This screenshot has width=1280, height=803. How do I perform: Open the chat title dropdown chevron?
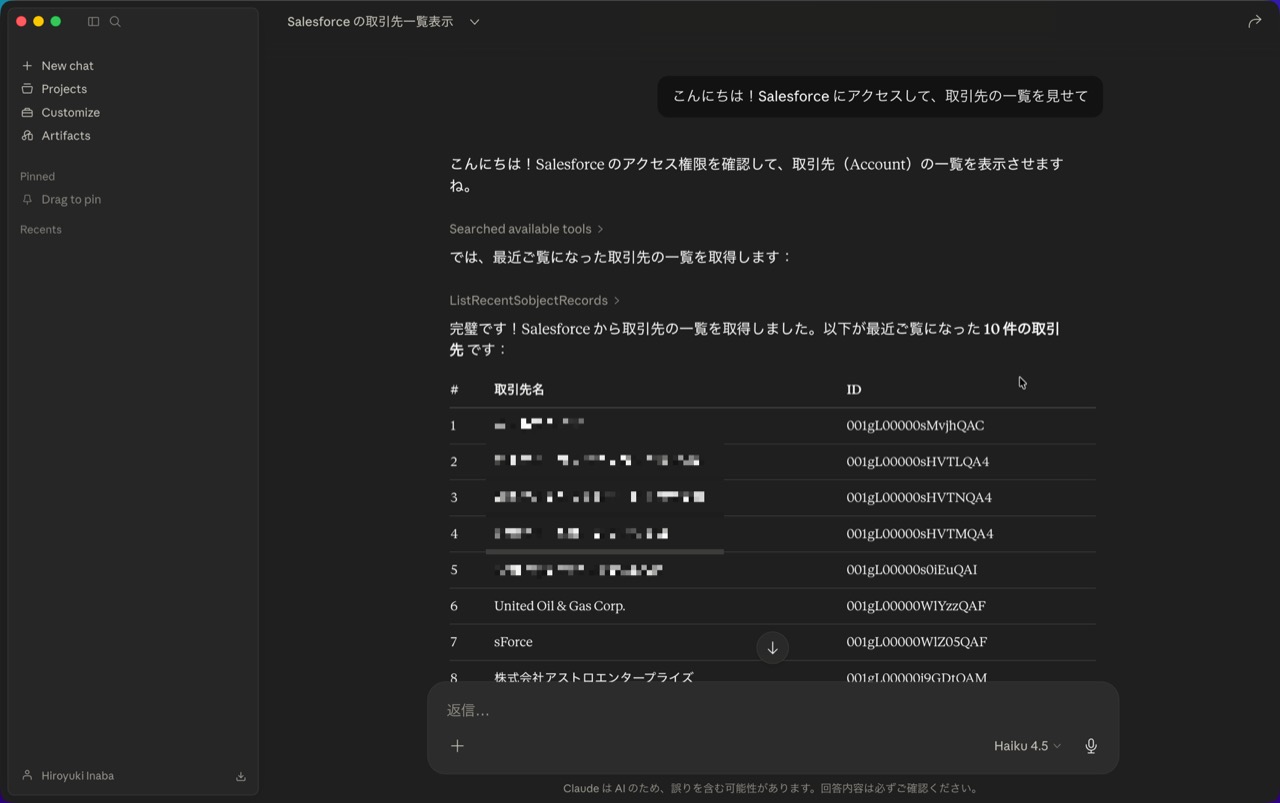474,21
